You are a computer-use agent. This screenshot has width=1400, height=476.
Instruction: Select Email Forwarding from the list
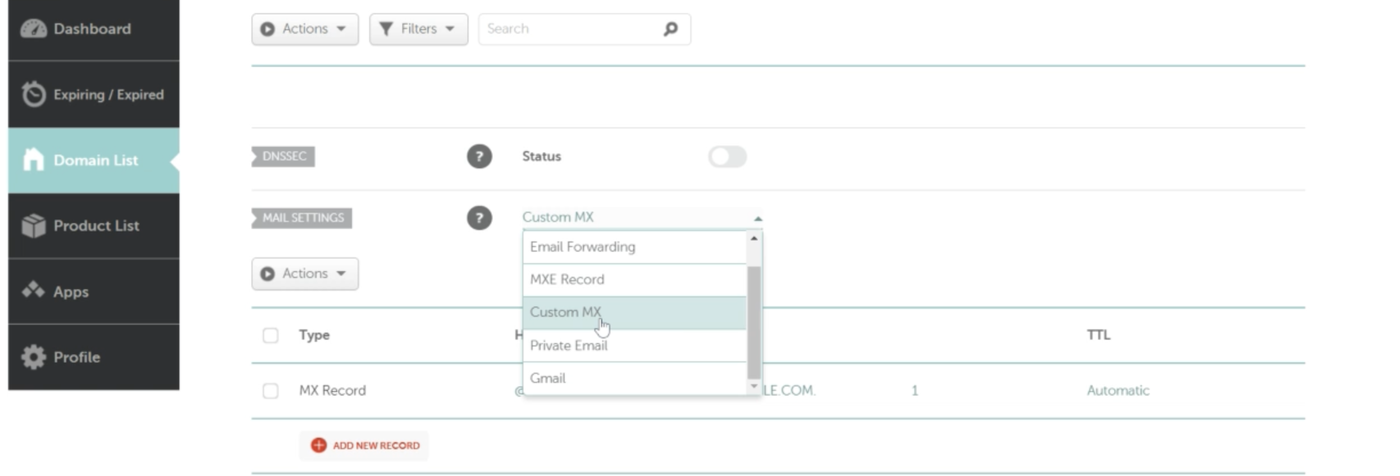pos(583,247)
